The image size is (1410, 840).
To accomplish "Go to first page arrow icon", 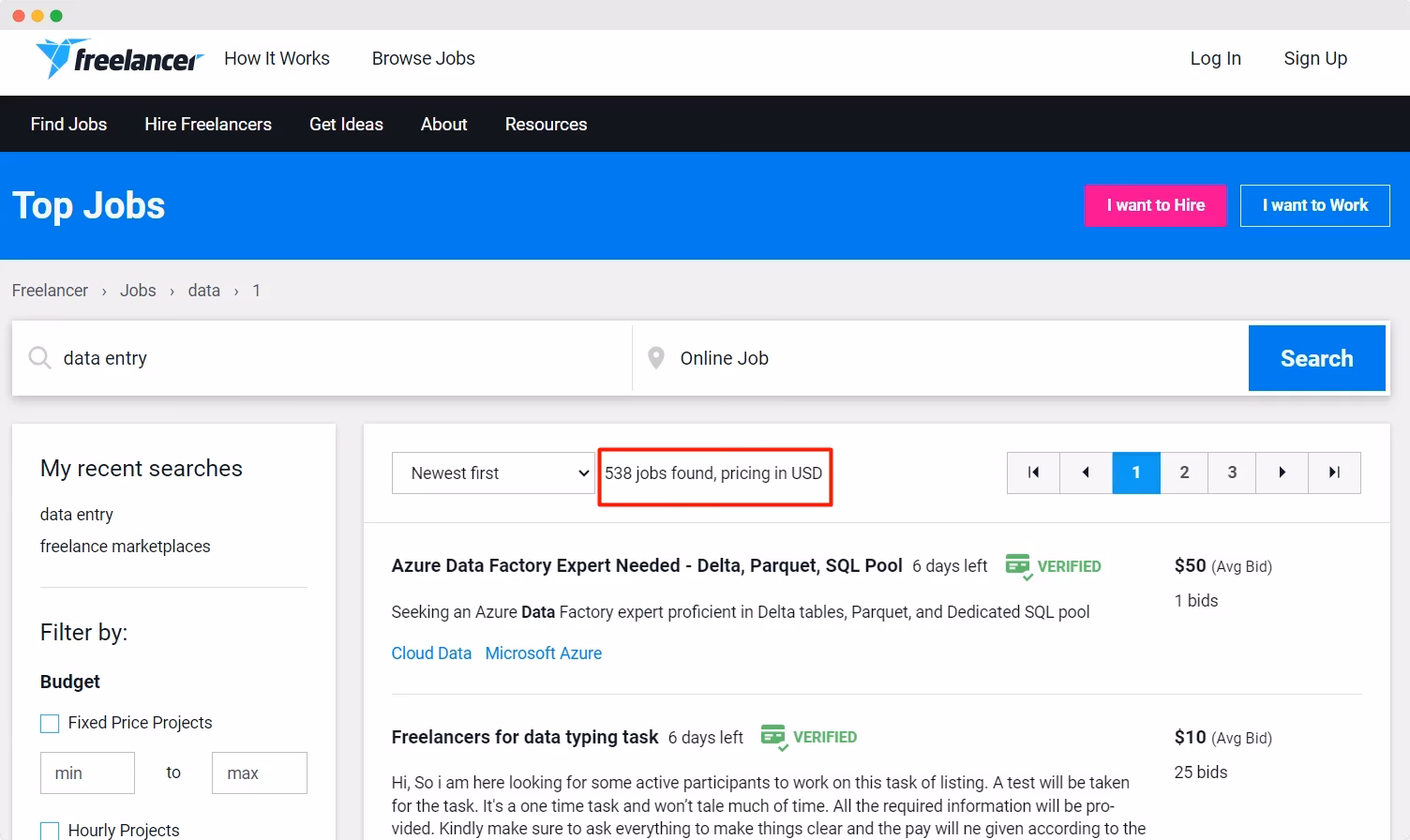I will 1033,472.
